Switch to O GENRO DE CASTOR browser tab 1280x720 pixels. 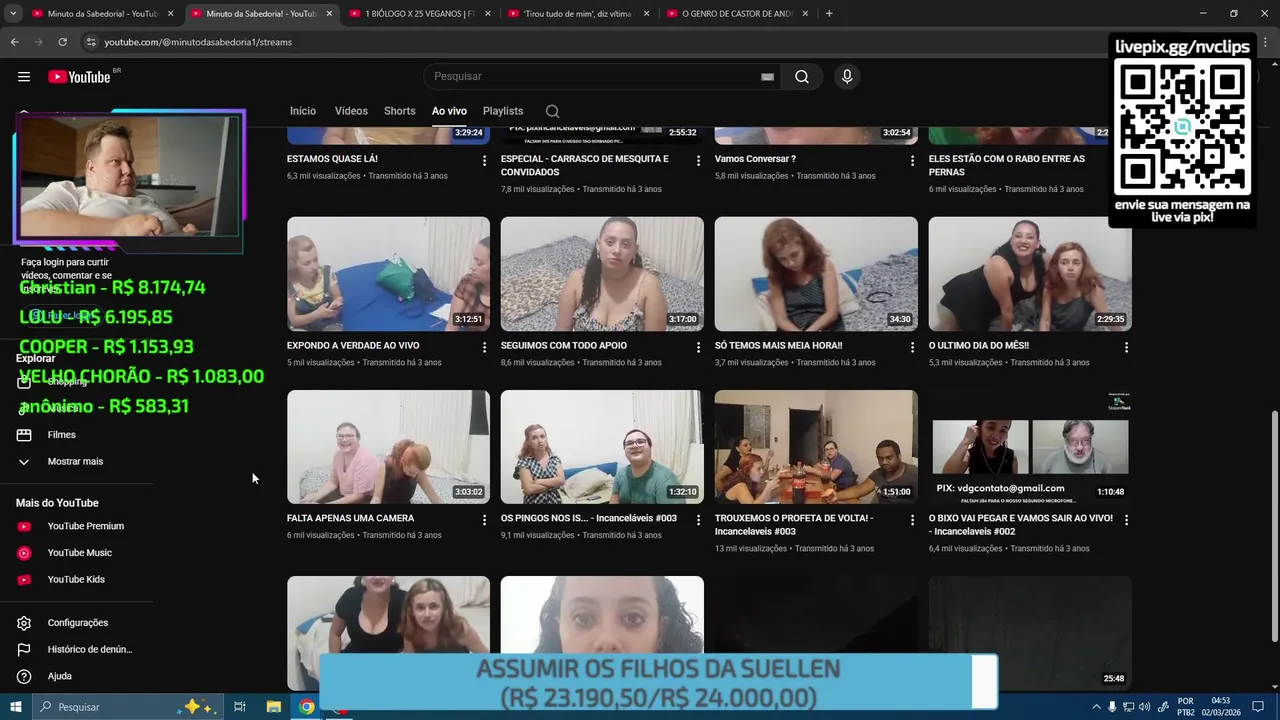(736, 14)
